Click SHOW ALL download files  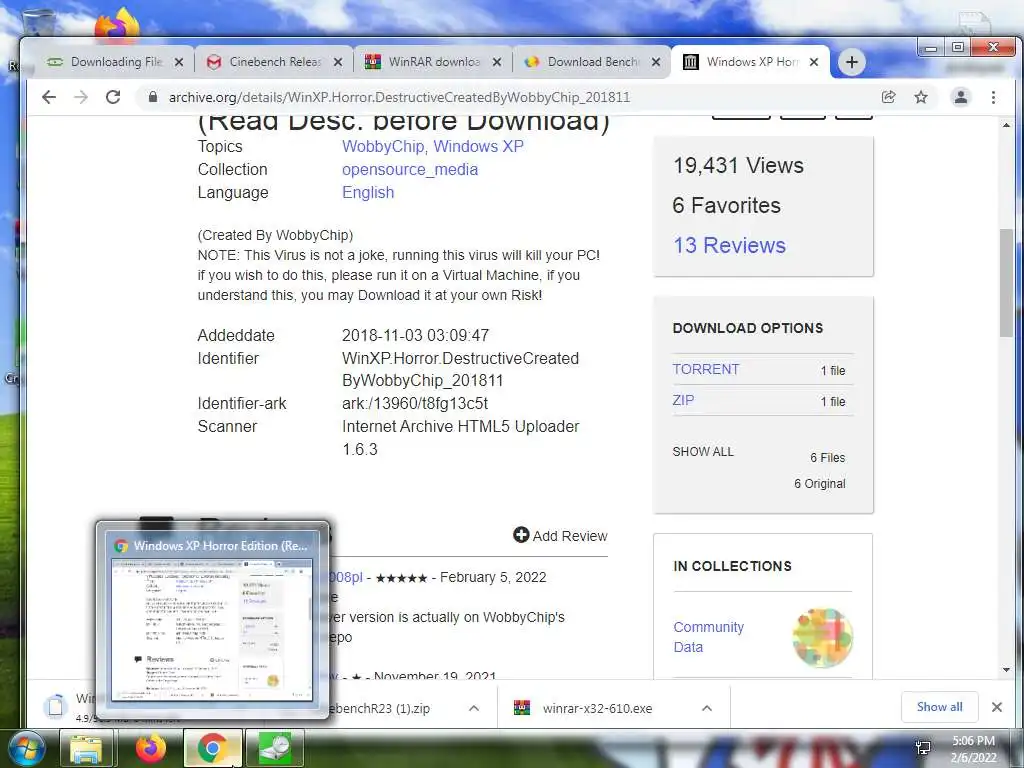[703, 452]
